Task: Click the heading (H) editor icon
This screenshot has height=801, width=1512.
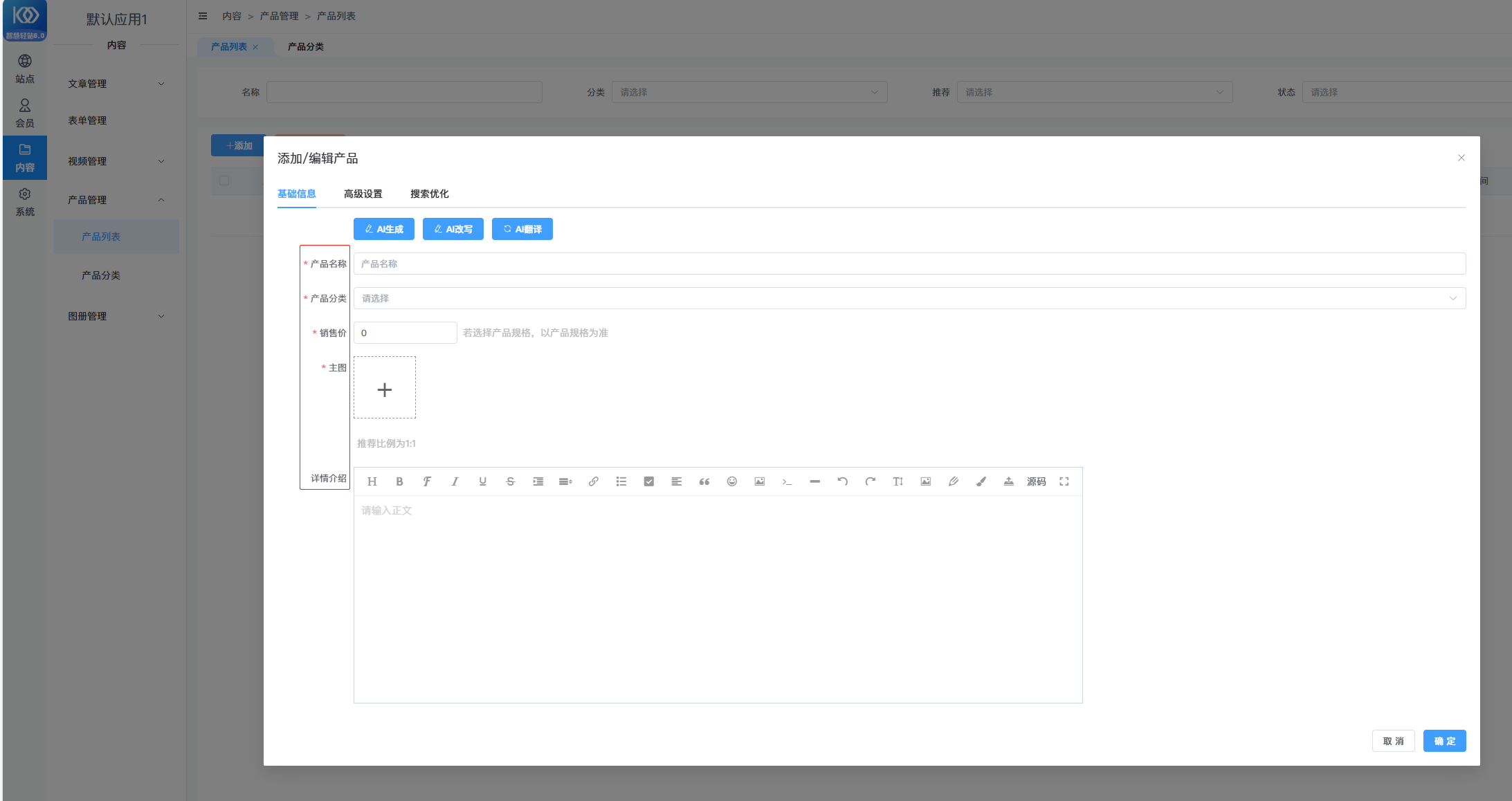Action: click(372, 481)
